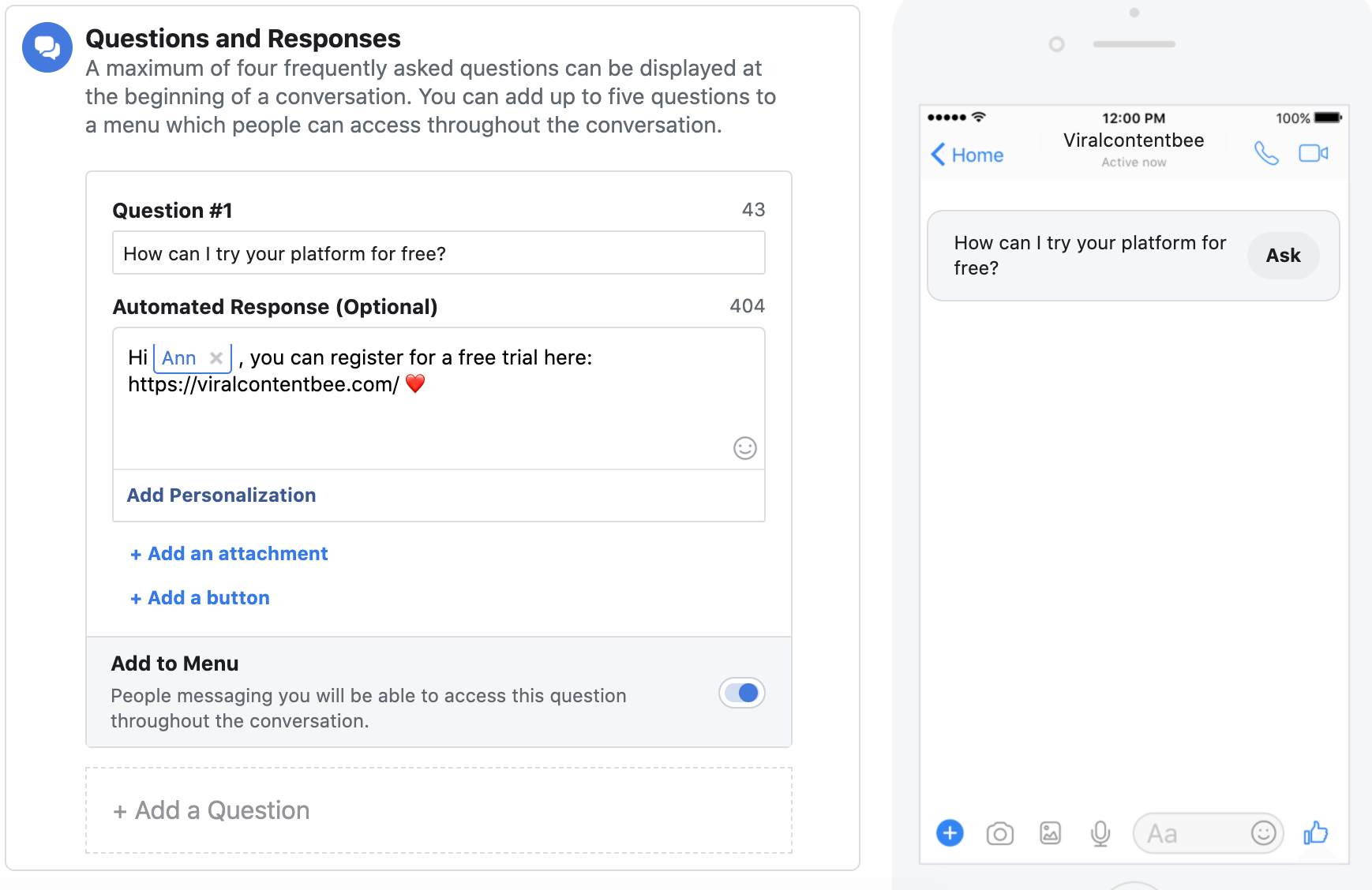
Task: Click the Wi-Fi icon in preview status bar
Action: point(979,117)
